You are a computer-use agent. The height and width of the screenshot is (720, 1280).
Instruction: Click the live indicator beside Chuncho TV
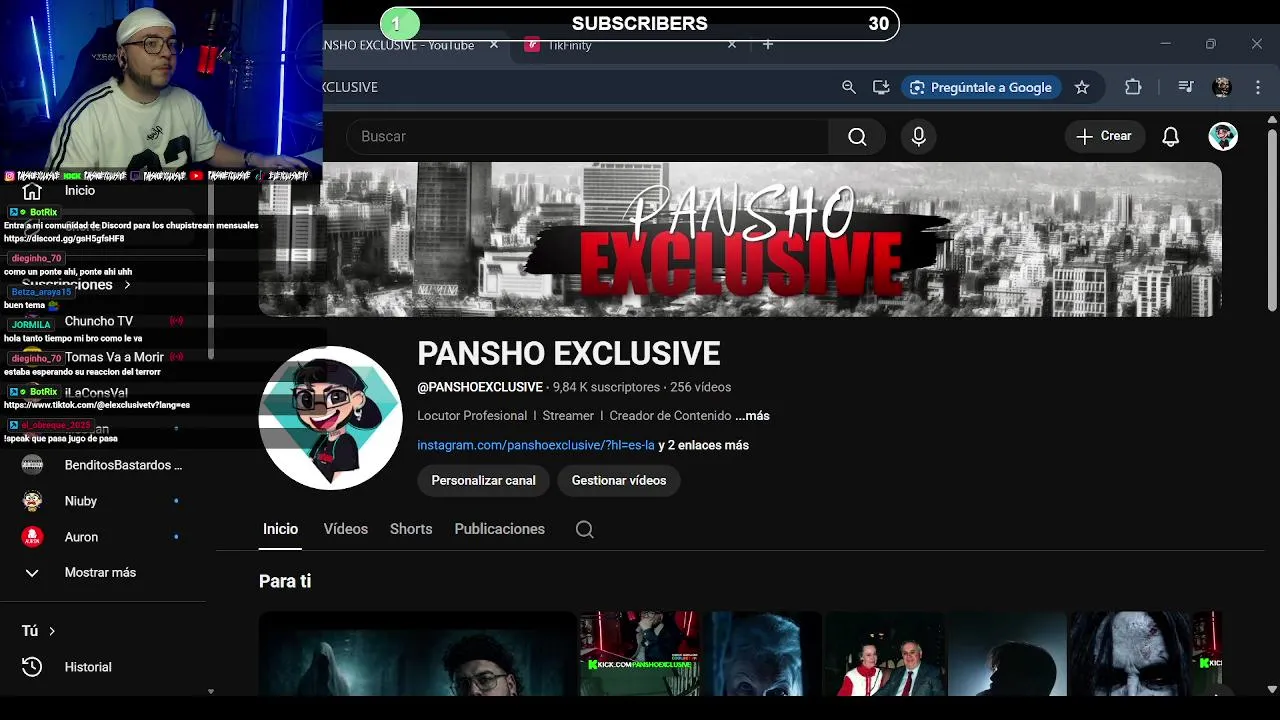point(176,321)
